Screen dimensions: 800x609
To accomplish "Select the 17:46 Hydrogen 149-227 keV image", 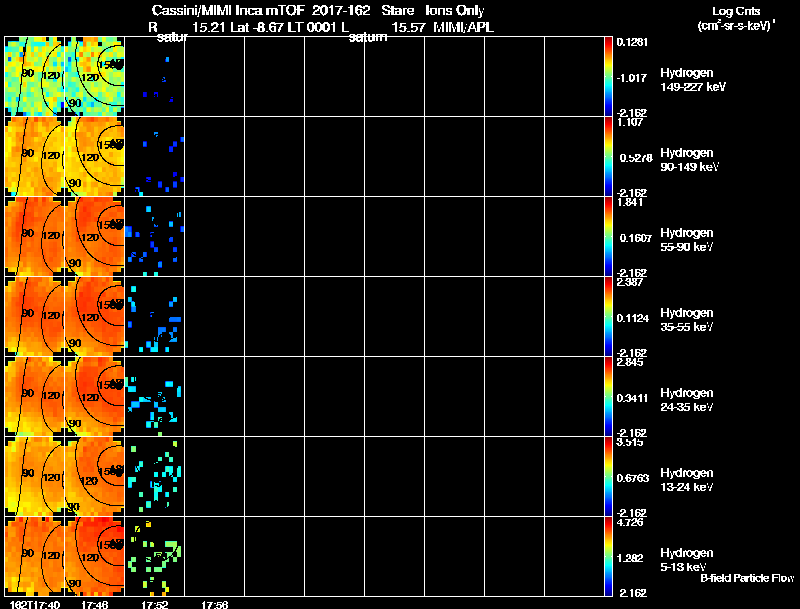I will click(94, 77).
